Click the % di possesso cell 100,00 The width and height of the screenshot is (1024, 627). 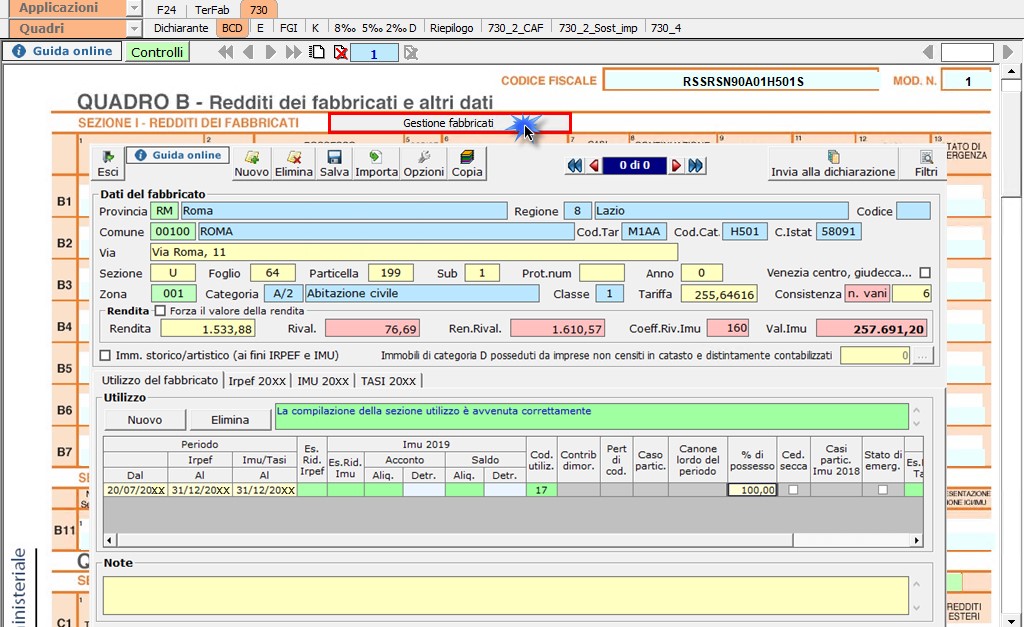point(752,490)
